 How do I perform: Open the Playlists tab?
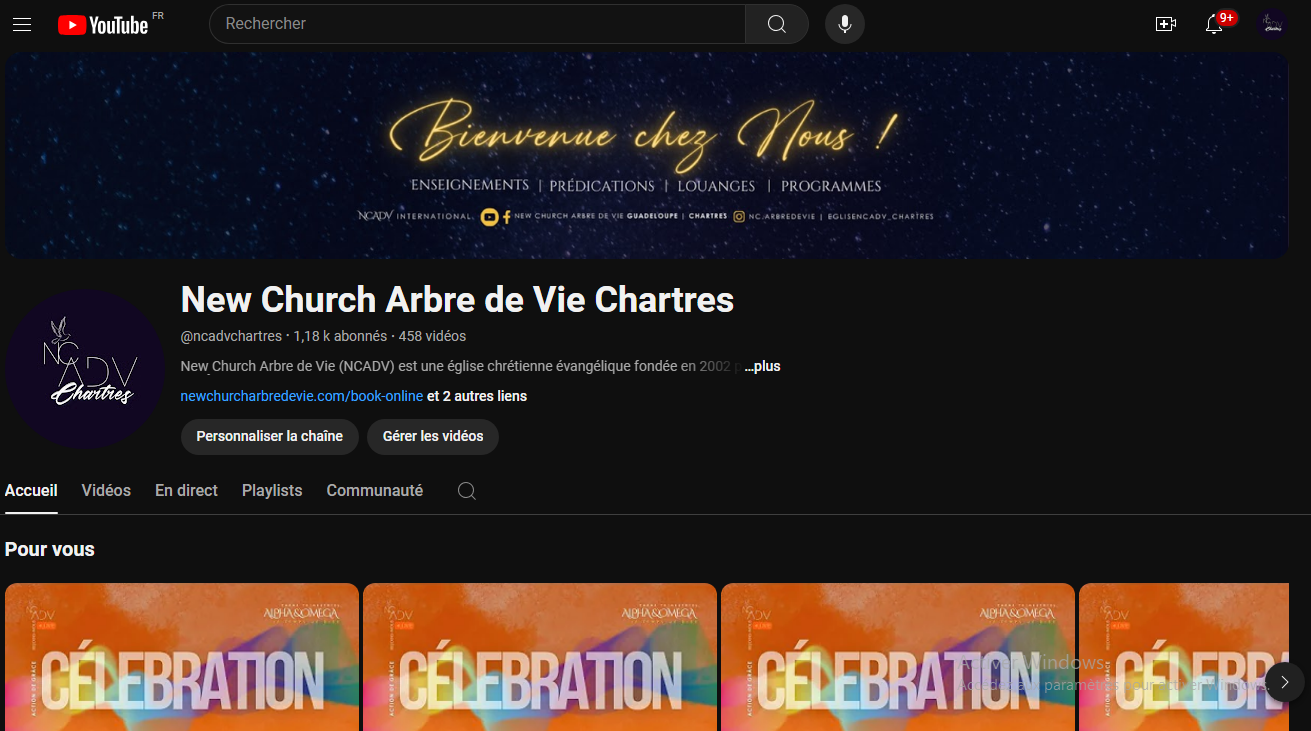click(272, 491)
